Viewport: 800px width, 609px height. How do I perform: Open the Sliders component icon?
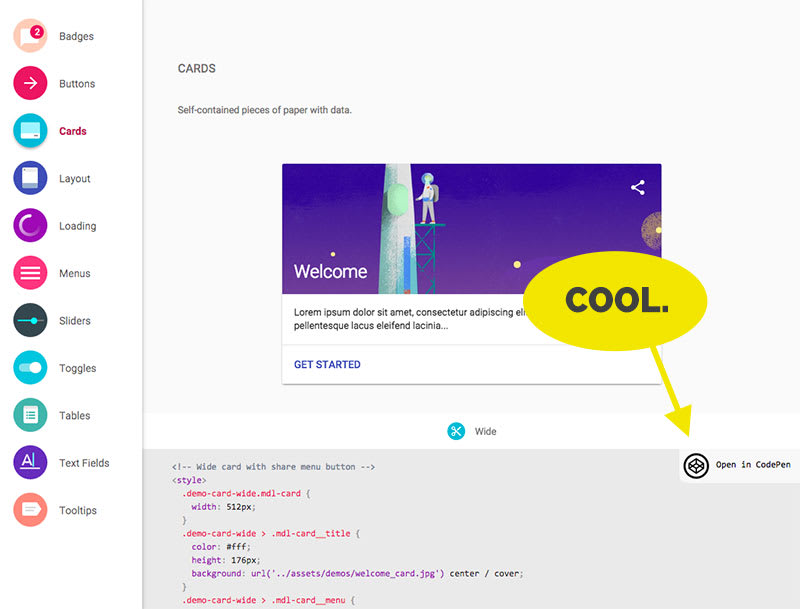coord(29,320)
